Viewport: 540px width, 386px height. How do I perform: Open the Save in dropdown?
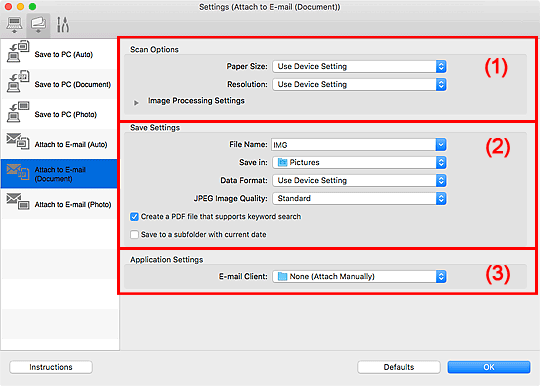pos(359,162)
